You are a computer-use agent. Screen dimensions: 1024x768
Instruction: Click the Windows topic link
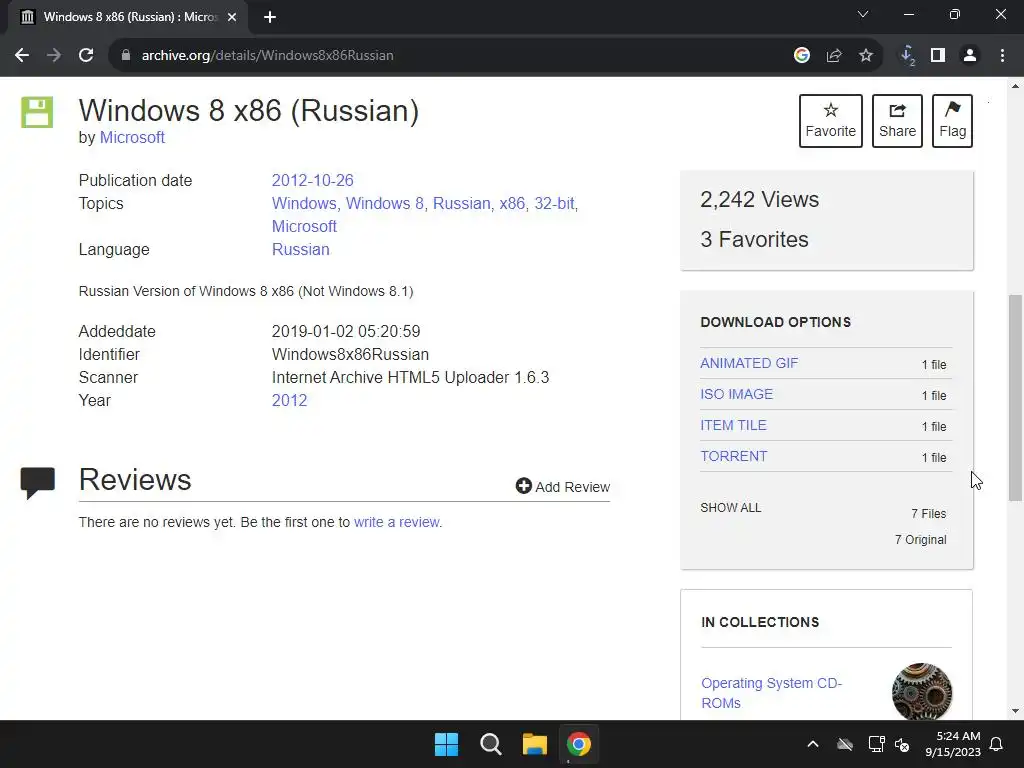304,203
